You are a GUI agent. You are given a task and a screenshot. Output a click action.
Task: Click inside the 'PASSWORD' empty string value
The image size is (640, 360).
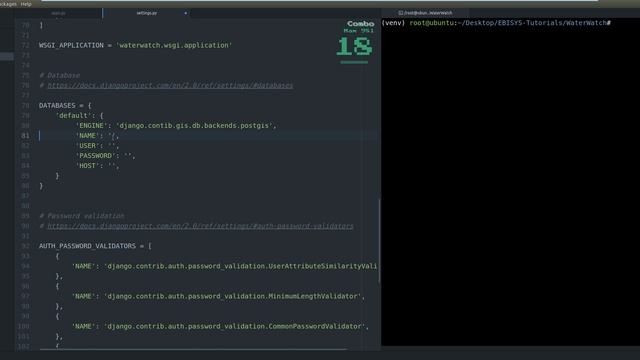click(129, 156)
